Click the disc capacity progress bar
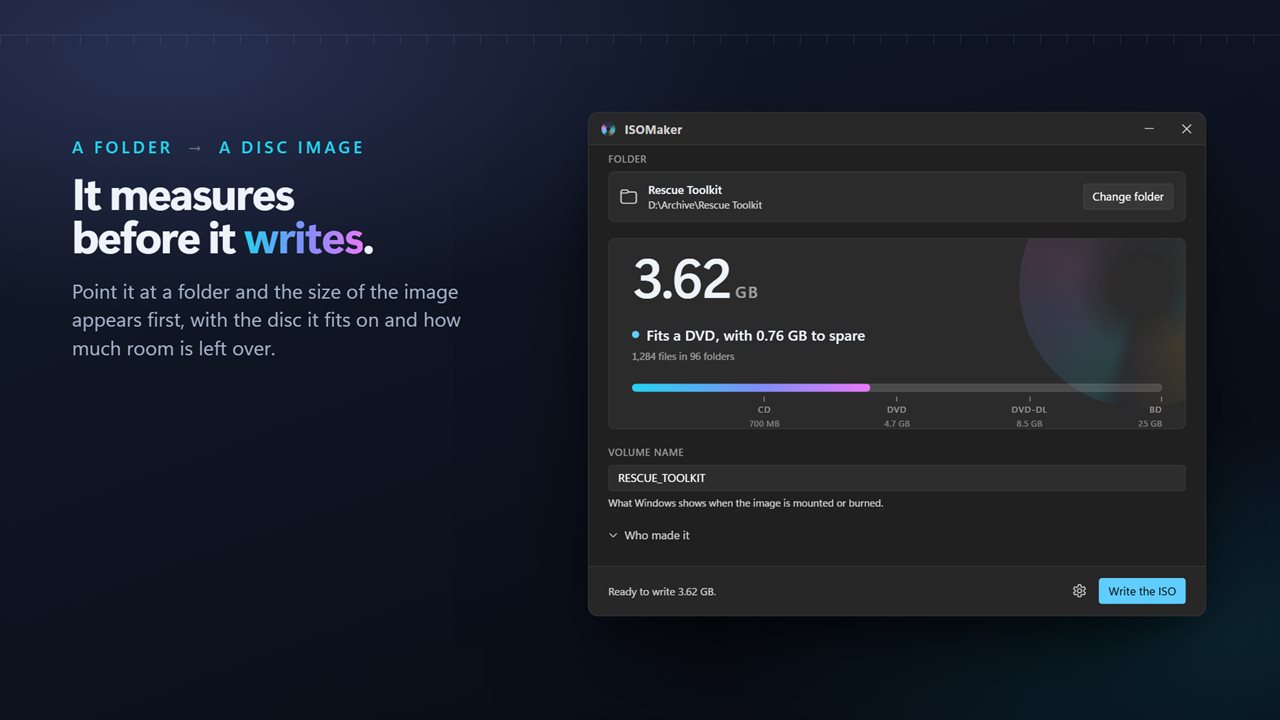 [897, 388]
